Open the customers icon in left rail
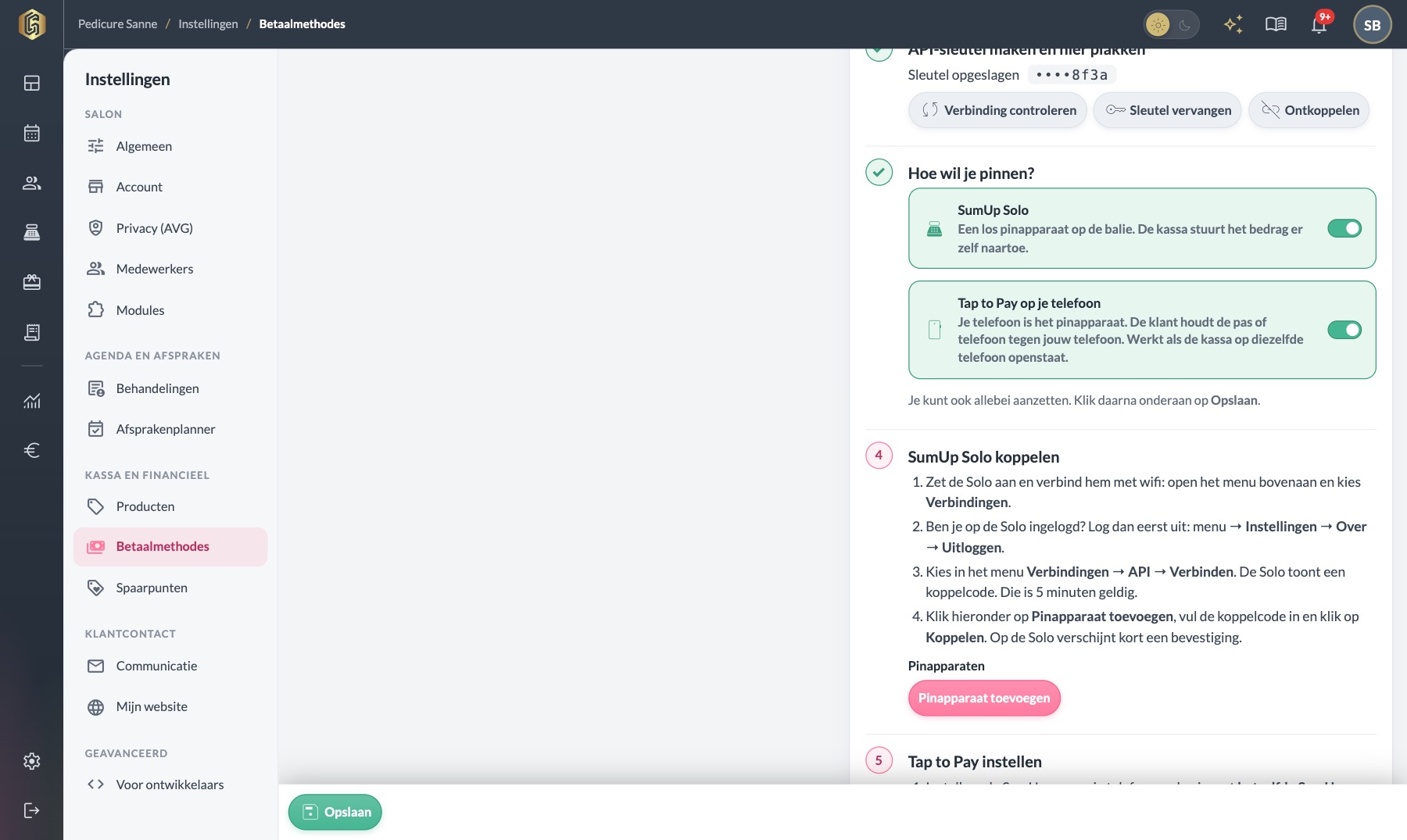The image size is (1407, 840). [x=32, y=183]
